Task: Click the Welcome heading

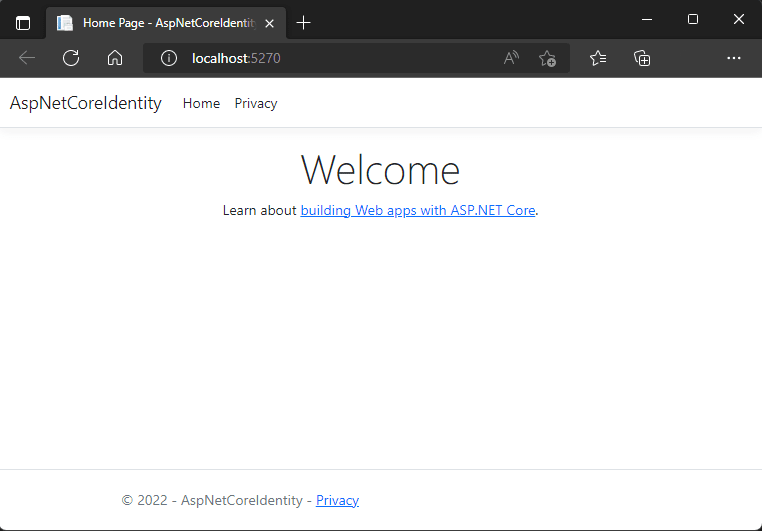Action: tap(381, 170)
